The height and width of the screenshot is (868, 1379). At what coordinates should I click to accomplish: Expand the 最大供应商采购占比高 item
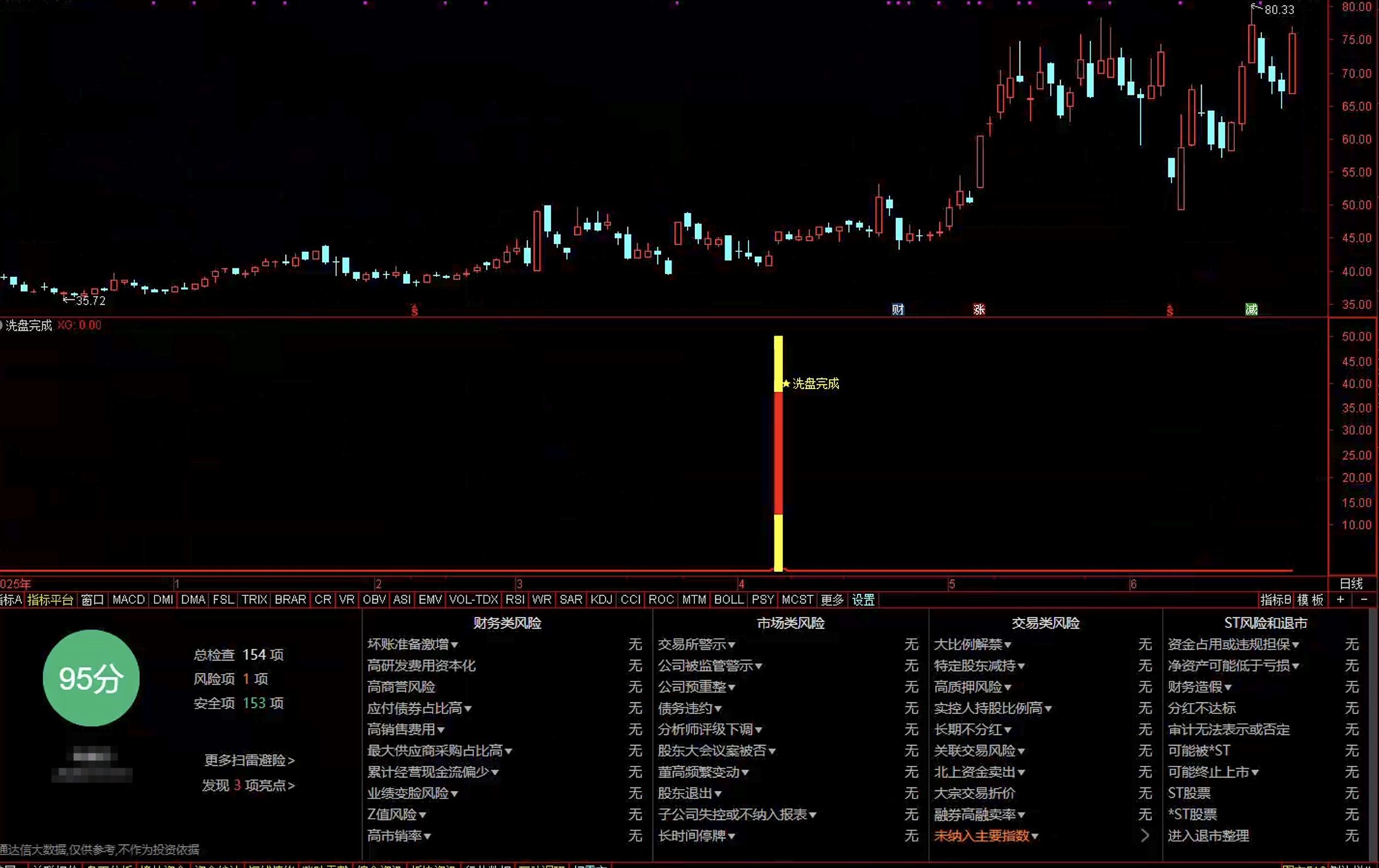[x=440, y=750]
